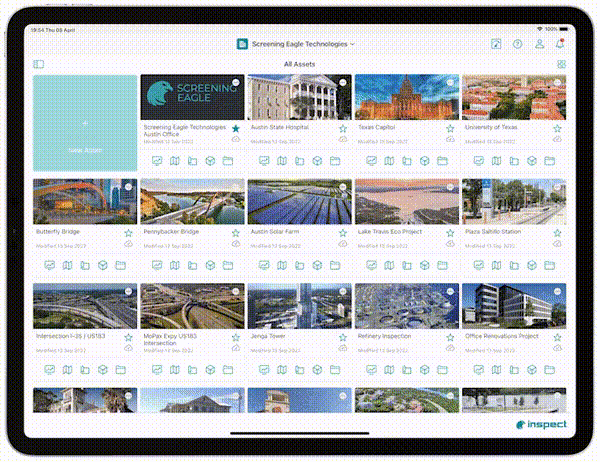Favorite Jenga Tower with star
The width and height of the screenshot is (600, 462).
[x=343, y=337]
